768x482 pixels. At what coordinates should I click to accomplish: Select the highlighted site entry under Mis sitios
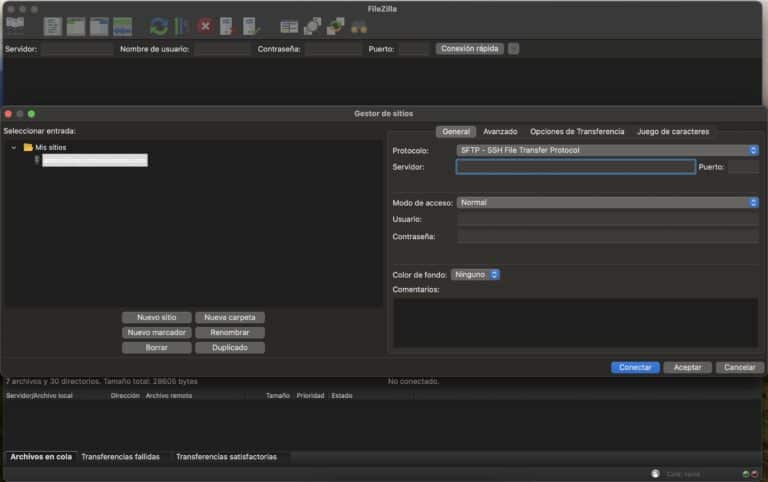point(95,160)
